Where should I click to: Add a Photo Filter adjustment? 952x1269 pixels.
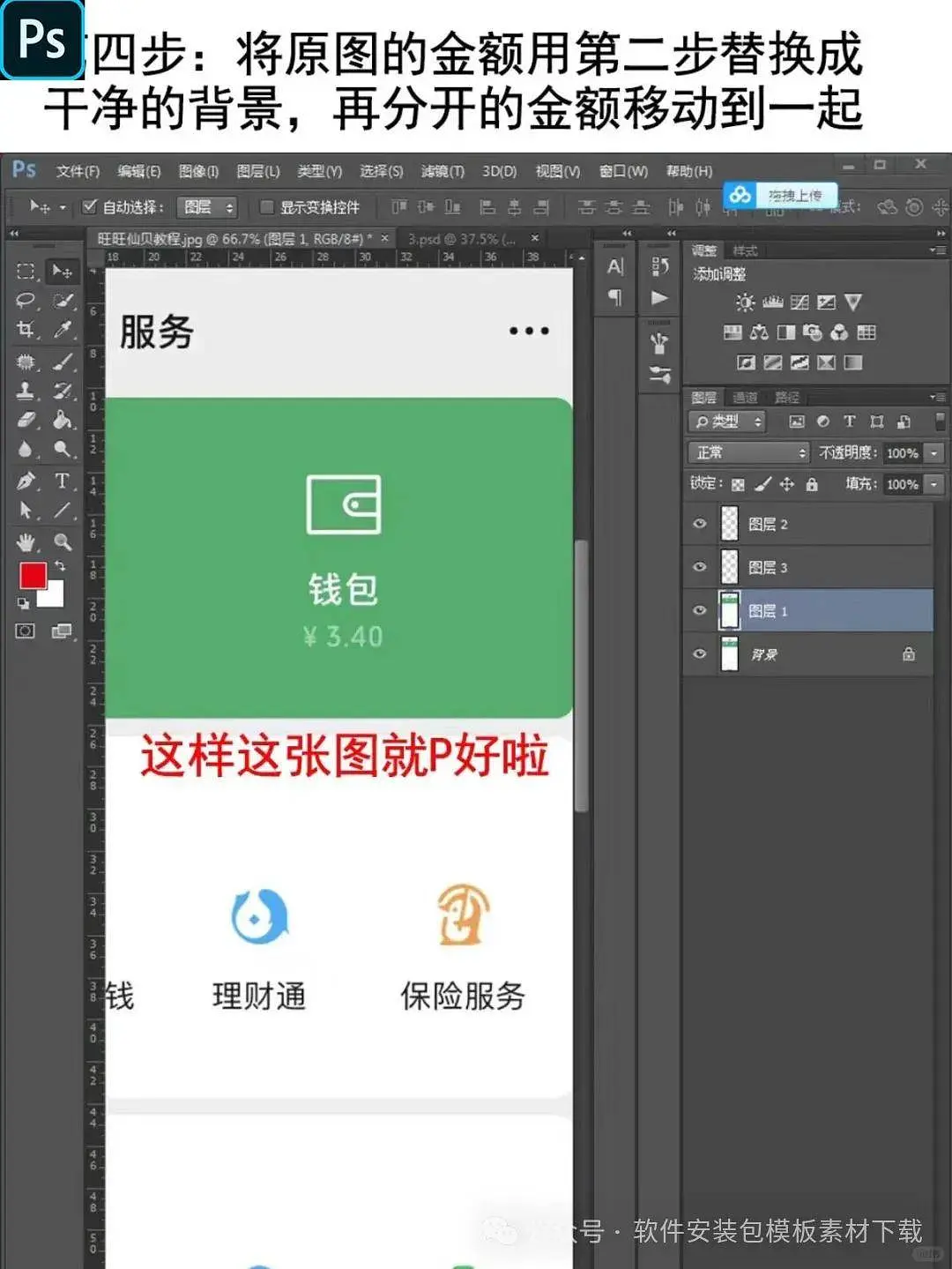(813, 332)
